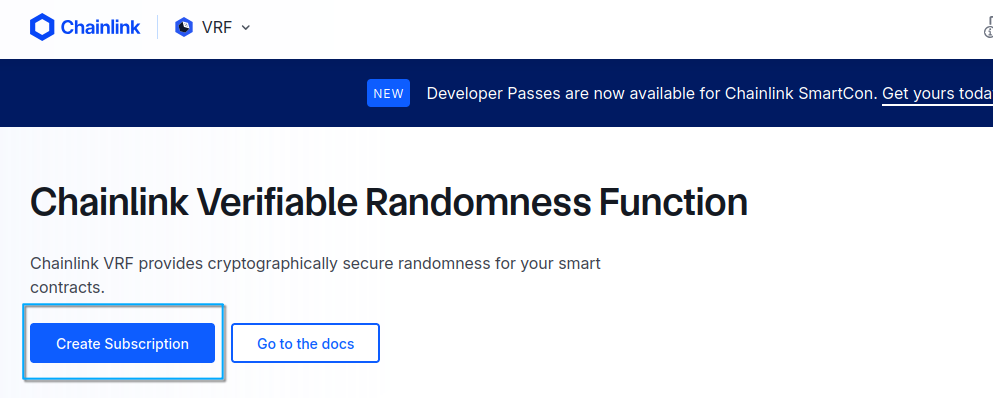Image resolution: width=993 pixels, height=398 pixels.
Task: Click empty navy banner area left of NEW
Action: (184, 93)
